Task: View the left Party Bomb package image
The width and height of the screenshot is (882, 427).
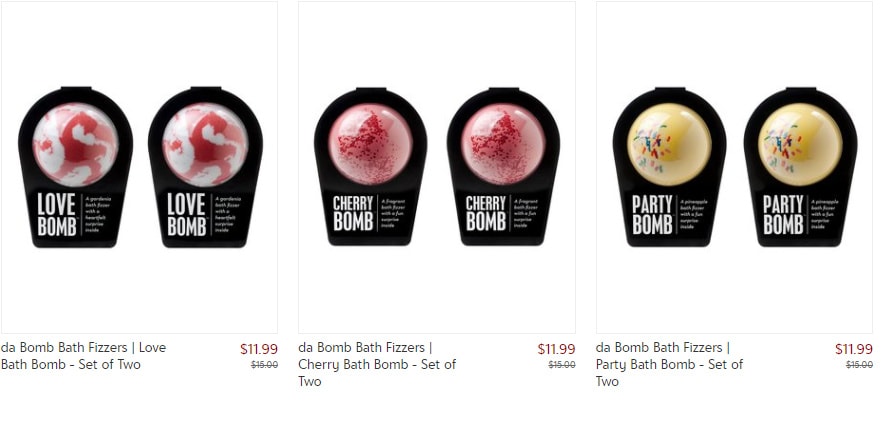Action: [x=669, y=167]
